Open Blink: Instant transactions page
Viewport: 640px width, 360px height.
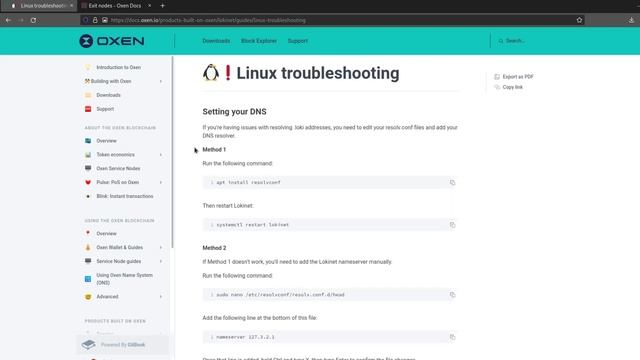pos(124,196)
